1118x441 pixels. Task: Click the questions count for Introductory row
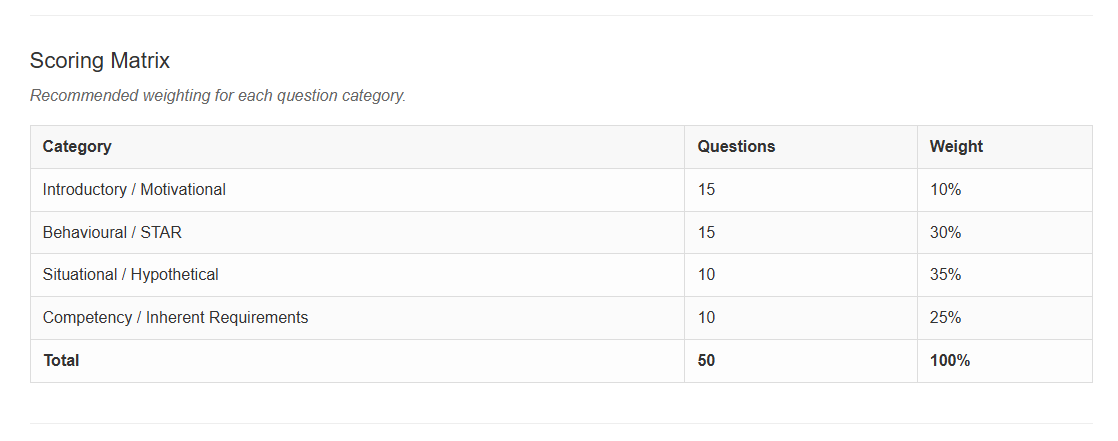coord(801,190)
